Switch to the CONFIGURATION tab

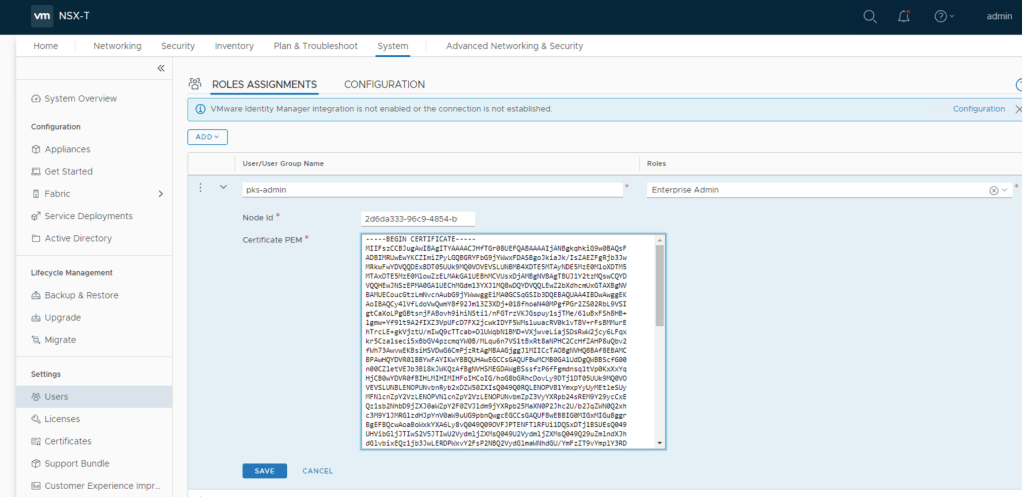[x=384, y=85]
